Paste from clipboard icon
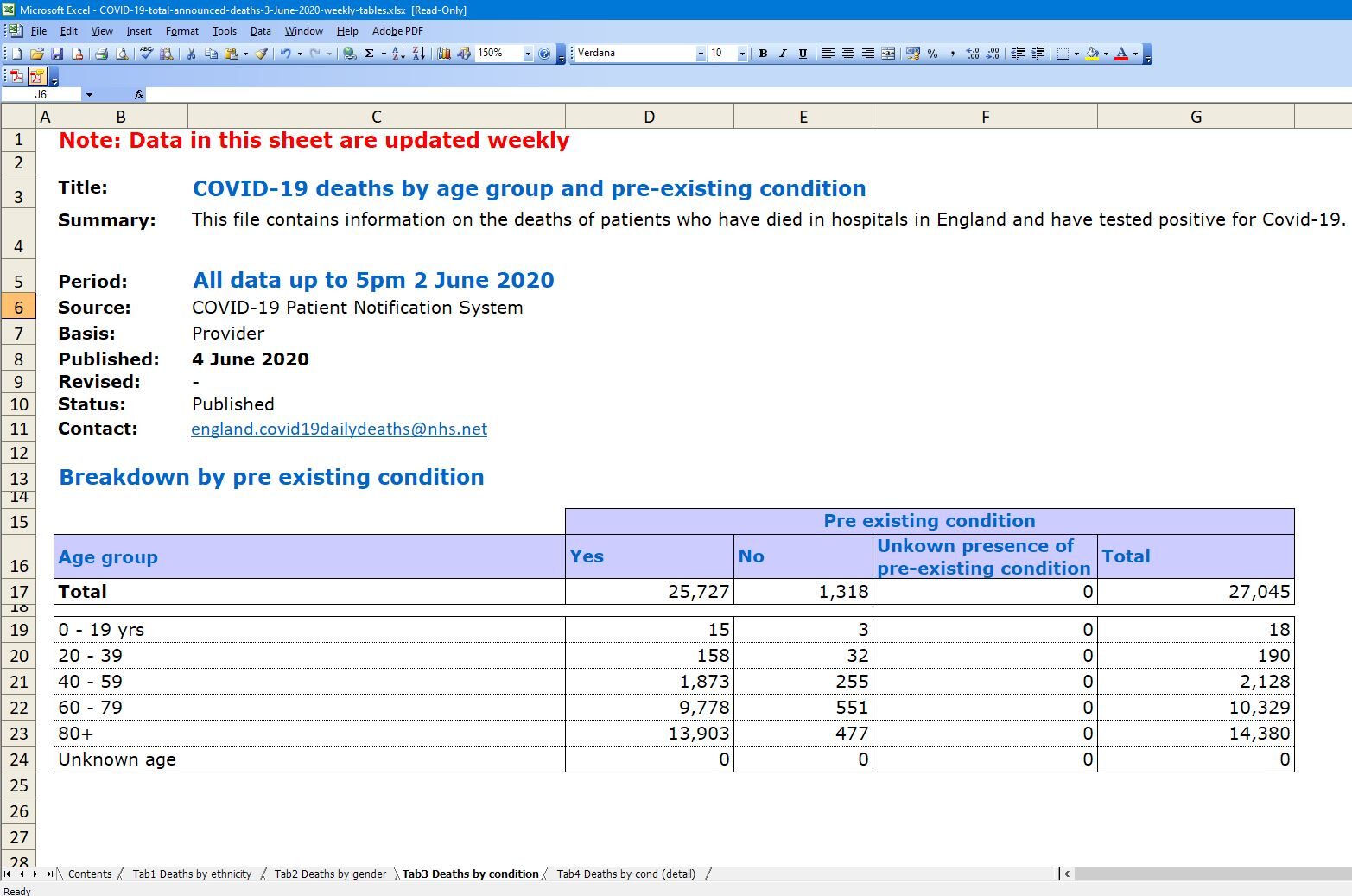The height and width of the screenshot is (896, 1352). (x=231, y=54)
